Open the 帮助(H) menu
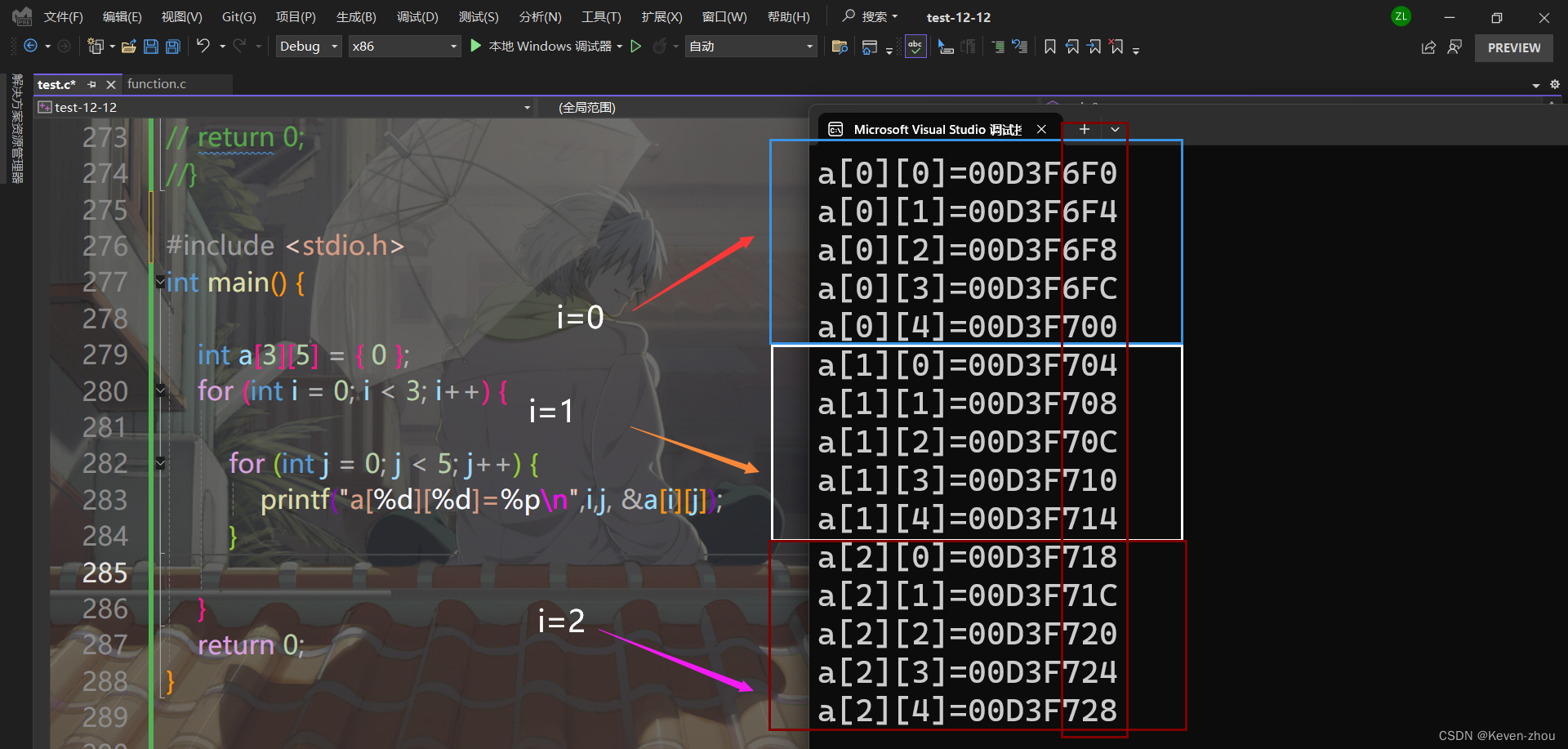1568x749 pixels. [789, 16]
